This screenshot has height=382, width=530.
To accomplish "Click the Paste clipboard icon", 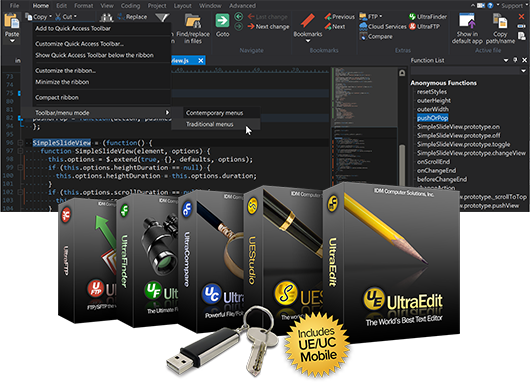I will click(x=12, y=21).
